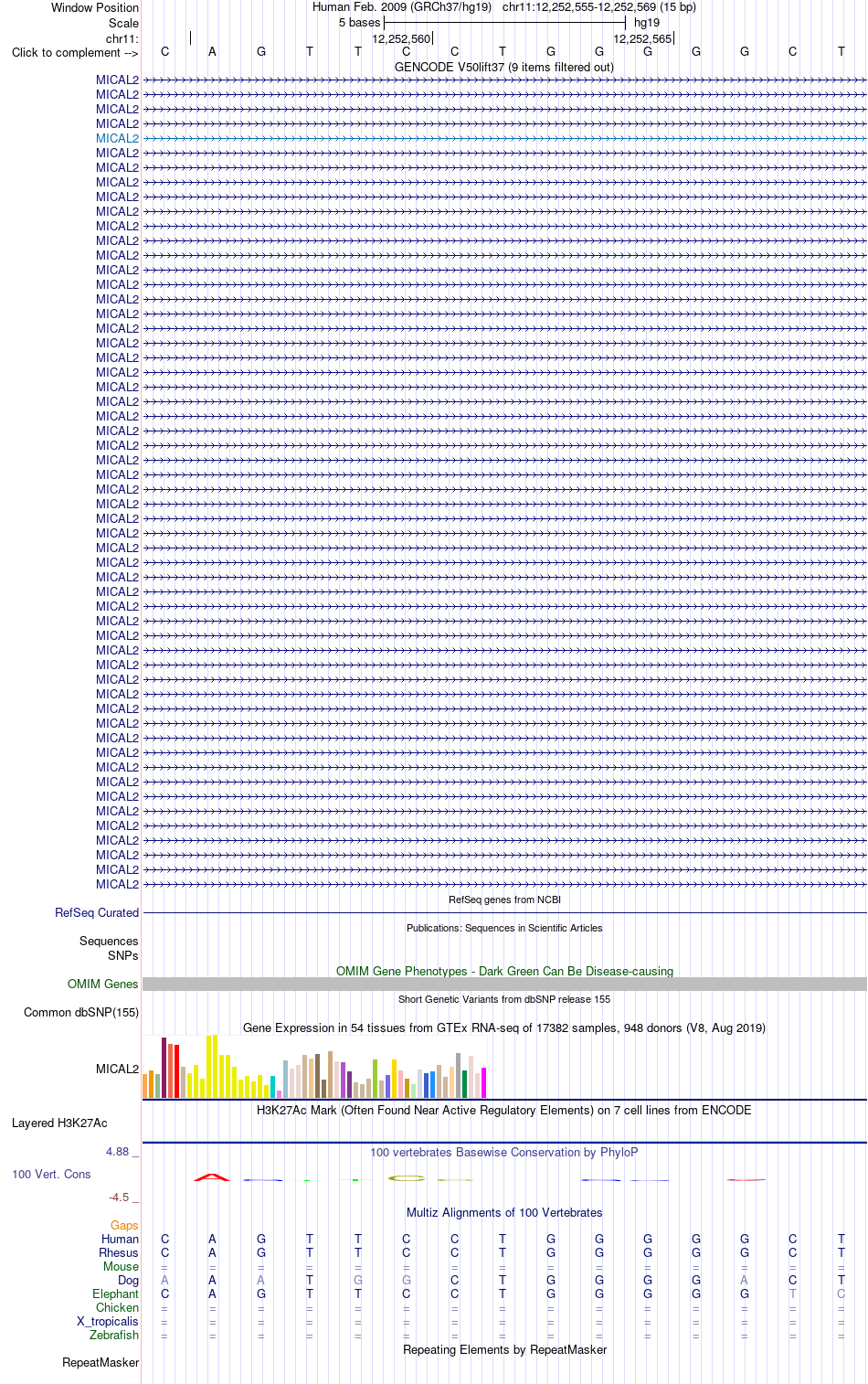Click the X_tropicalis species label
This screenshot has height=1384, width=868.
pyautogui.click(x=108, y=1321)
